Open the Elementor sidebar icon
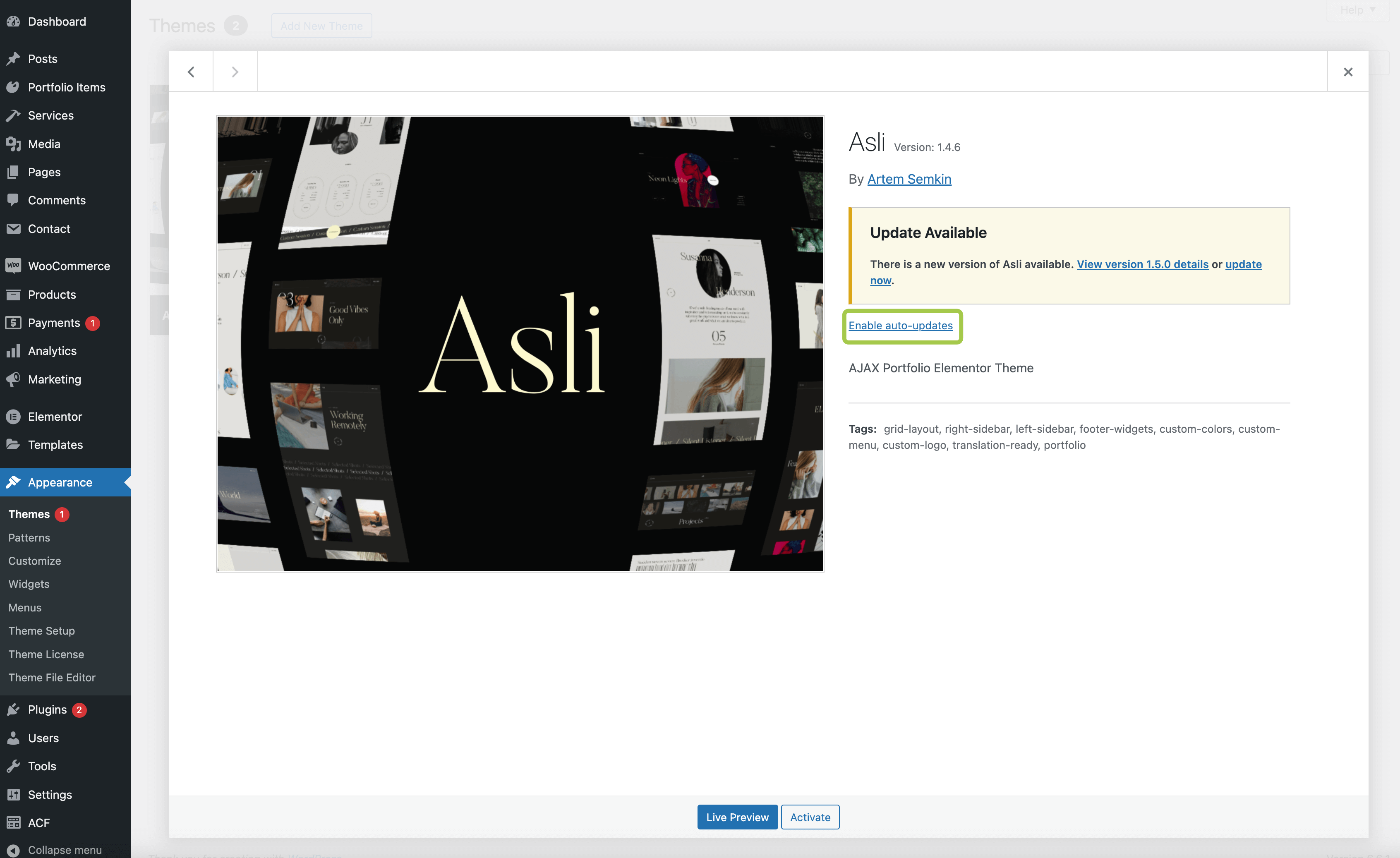Viewport: 1400px width, 858px height. [x=13, y=417]
